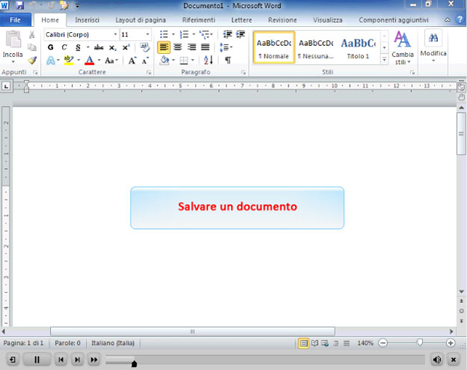Apply the yellow text highlight color
The image size is (467, 370).
tap(69, 60)
